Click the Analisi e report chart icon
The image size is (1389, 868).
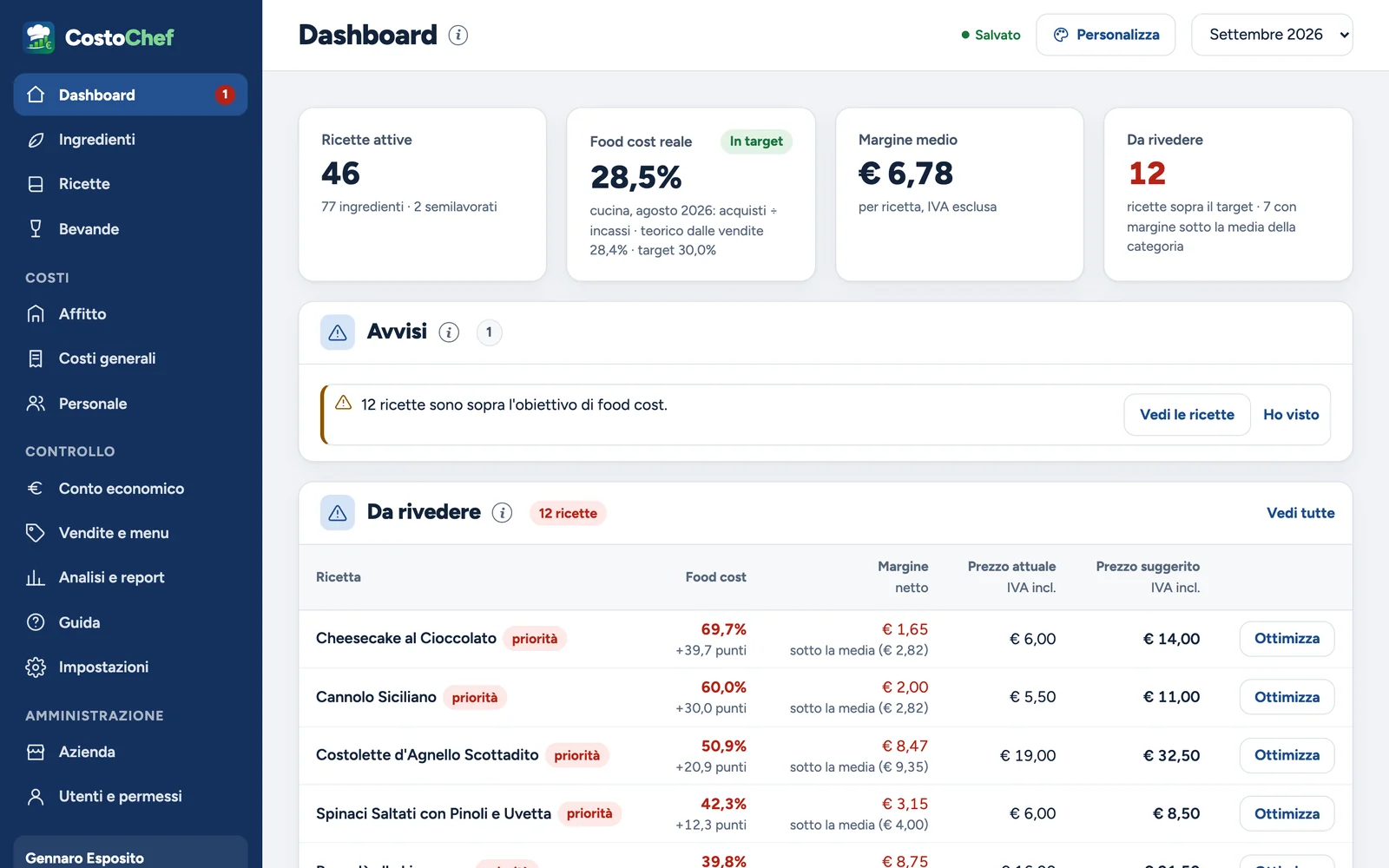[36, 578]
